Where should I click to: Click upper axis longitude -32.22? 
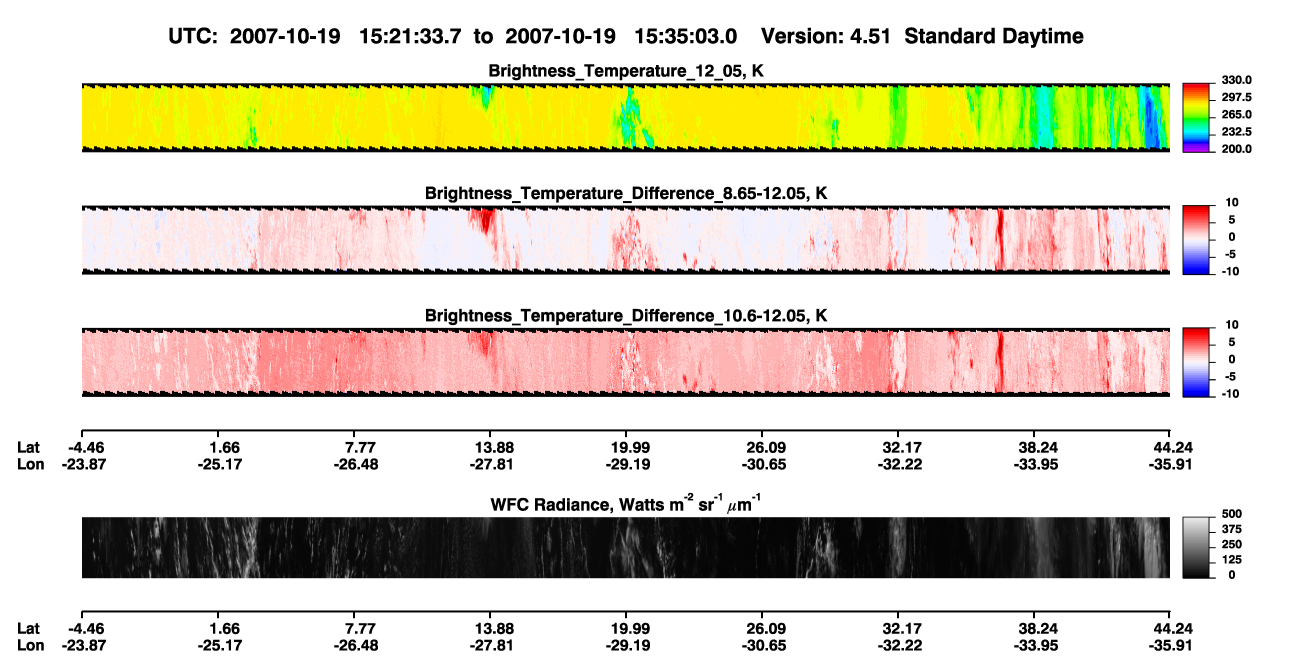(898, 464)
